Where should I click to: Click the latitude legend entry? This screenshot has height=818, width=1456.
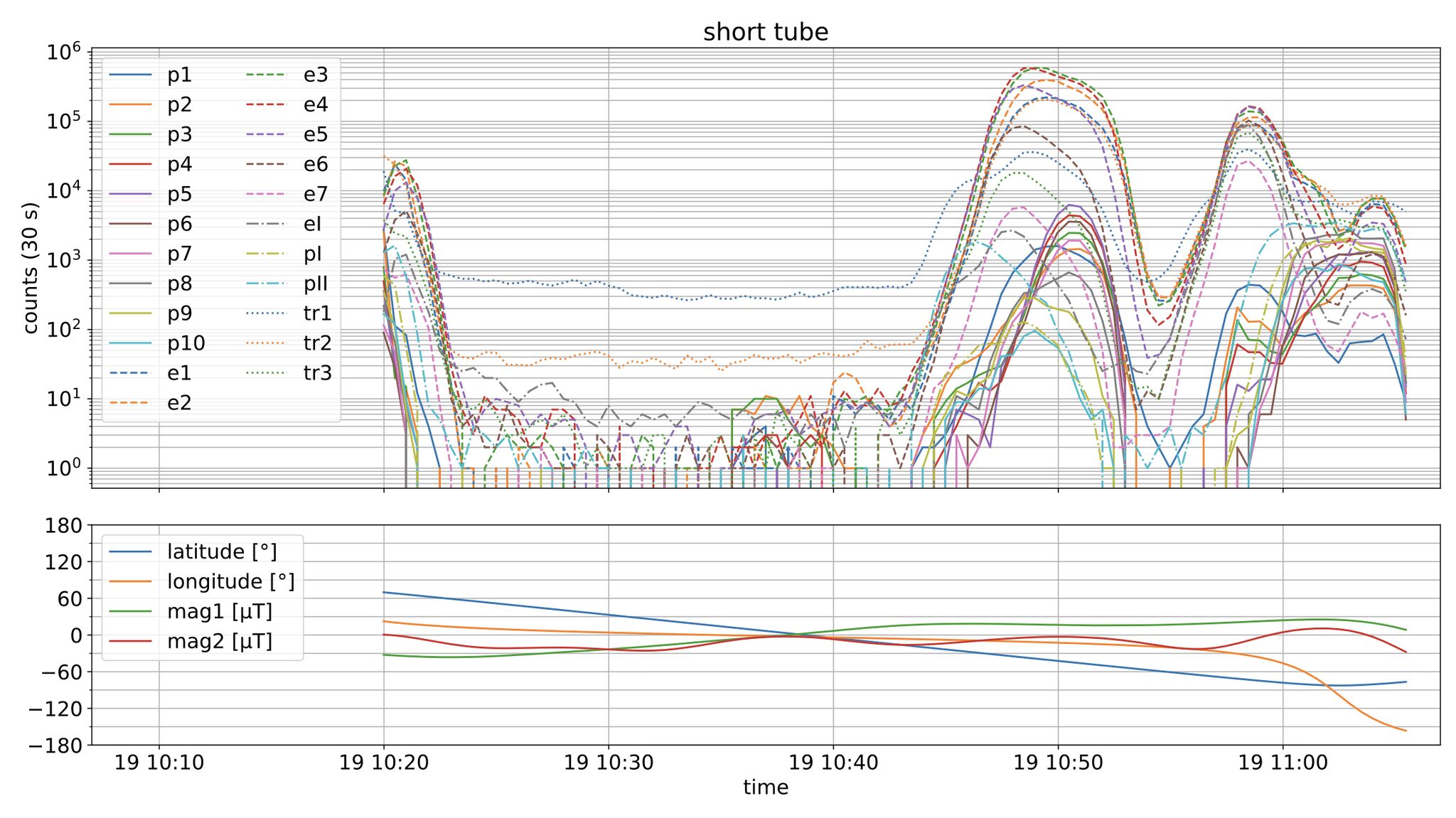[x=222, y=551]
